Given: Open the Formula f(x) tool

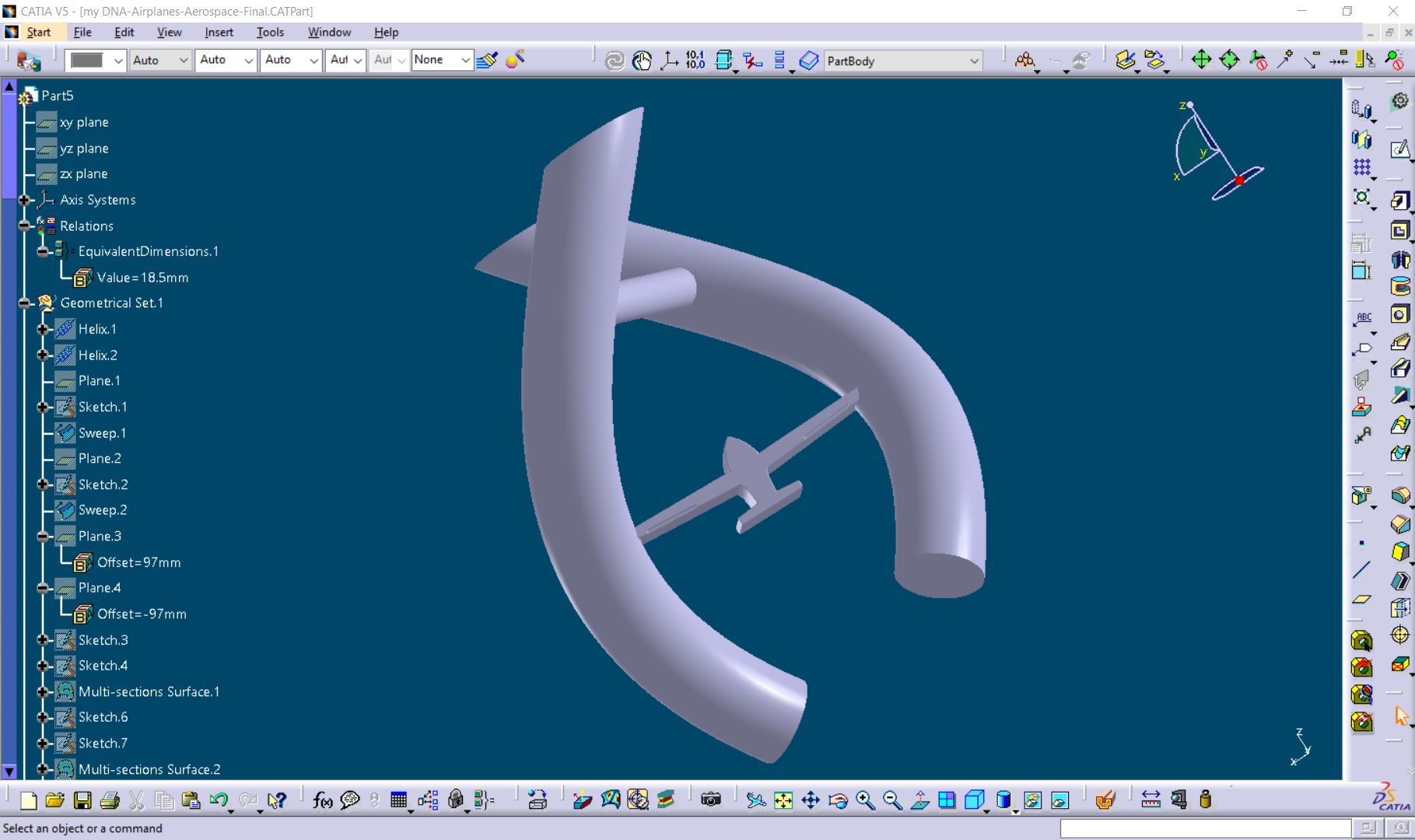Looking at the screenshot, I should (322, 800).
